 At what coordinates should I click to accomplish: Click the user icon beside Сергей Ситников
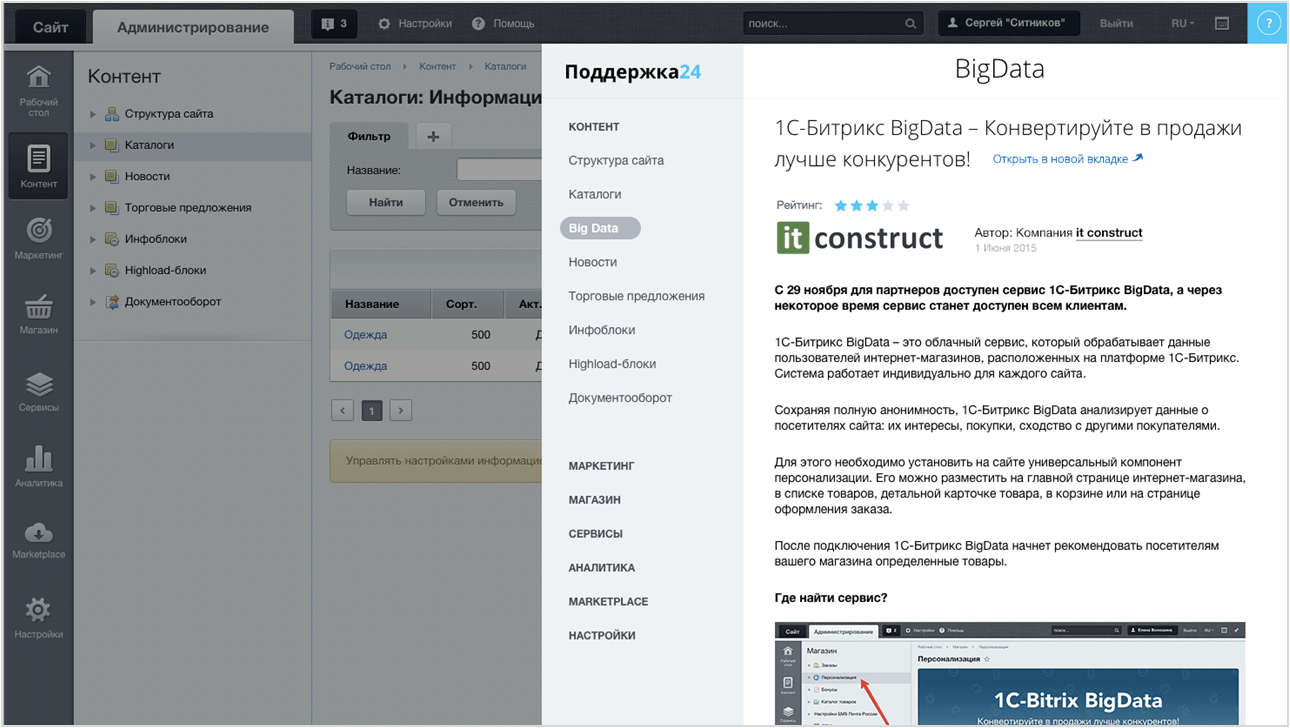(952, 23)
